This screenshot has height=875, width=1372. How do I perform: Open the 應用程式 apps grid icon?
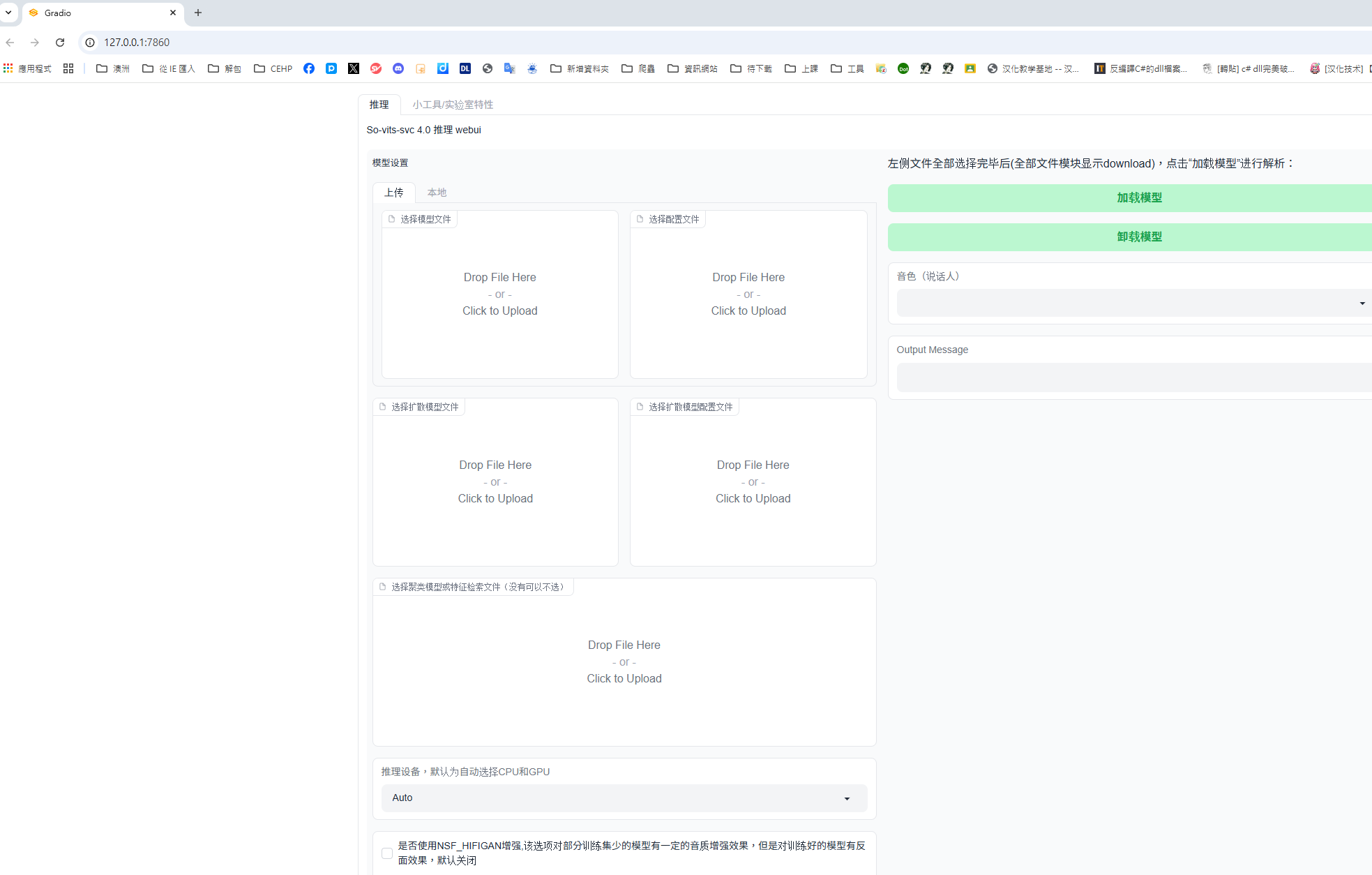(x=8, y=68)
